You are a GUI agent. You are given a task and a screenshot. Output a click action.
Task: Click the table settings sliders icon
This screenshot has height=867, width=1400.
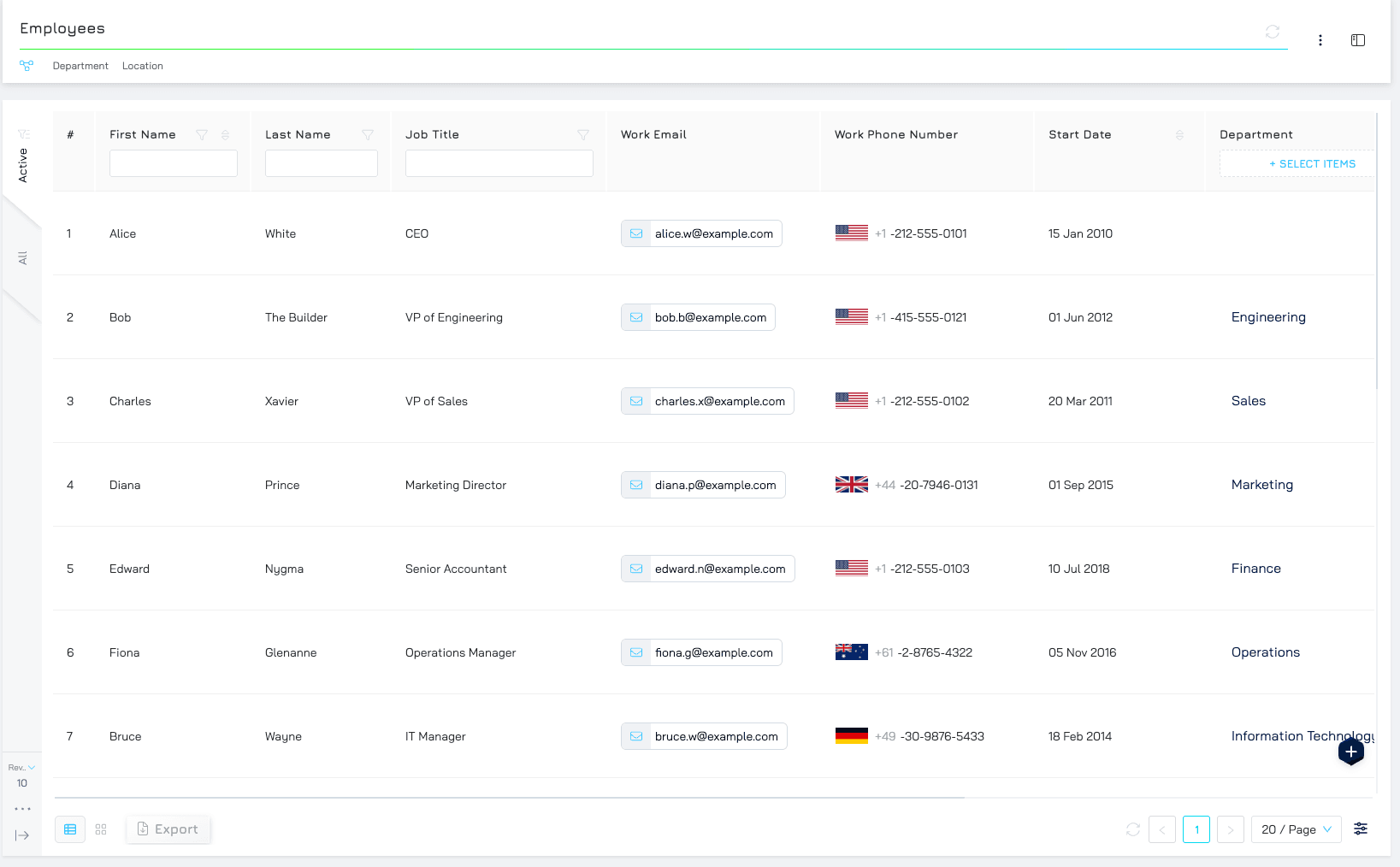pyautogui.click(x=1360, y=829)
